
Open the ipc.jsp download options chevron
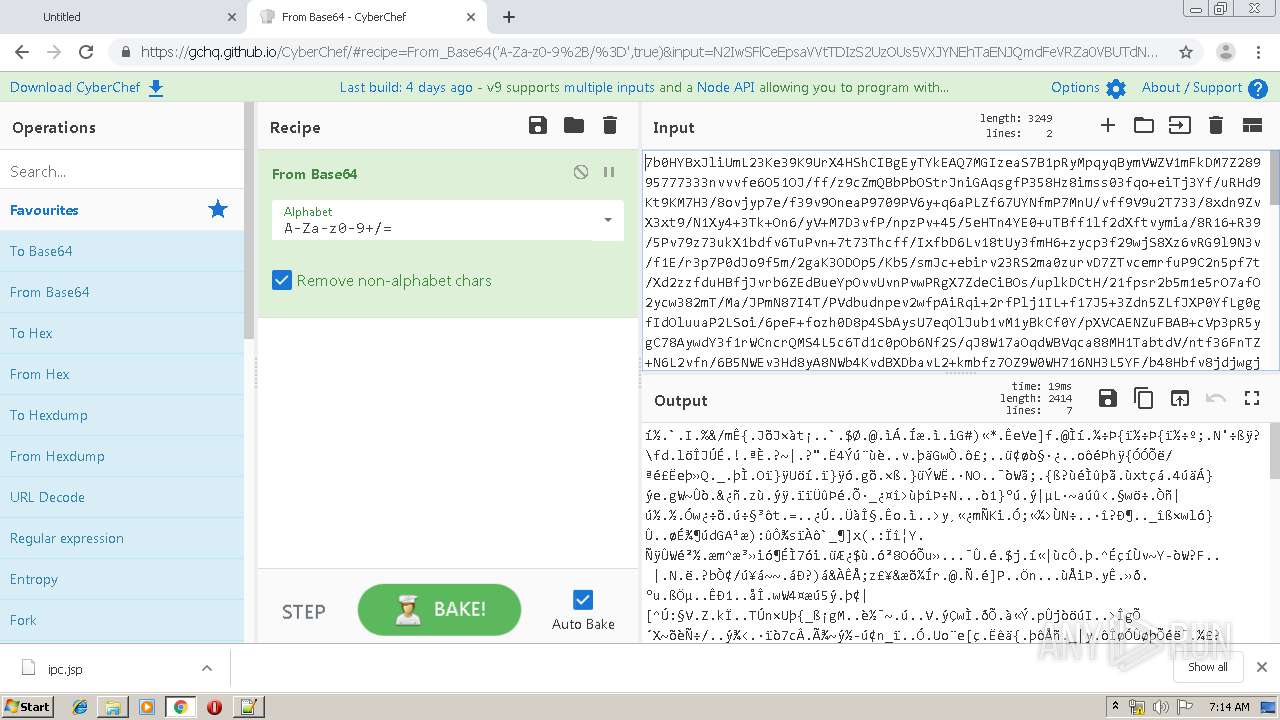tap(207, 668)
